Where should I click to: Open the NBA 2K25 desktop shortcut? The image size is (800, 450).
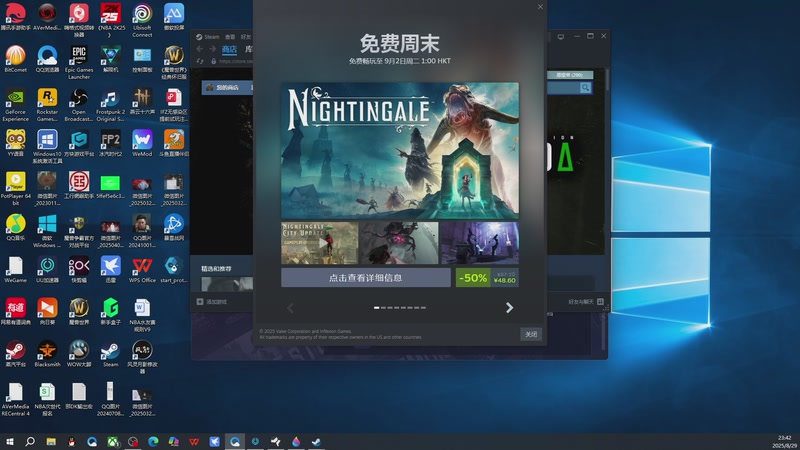(111, 19)
